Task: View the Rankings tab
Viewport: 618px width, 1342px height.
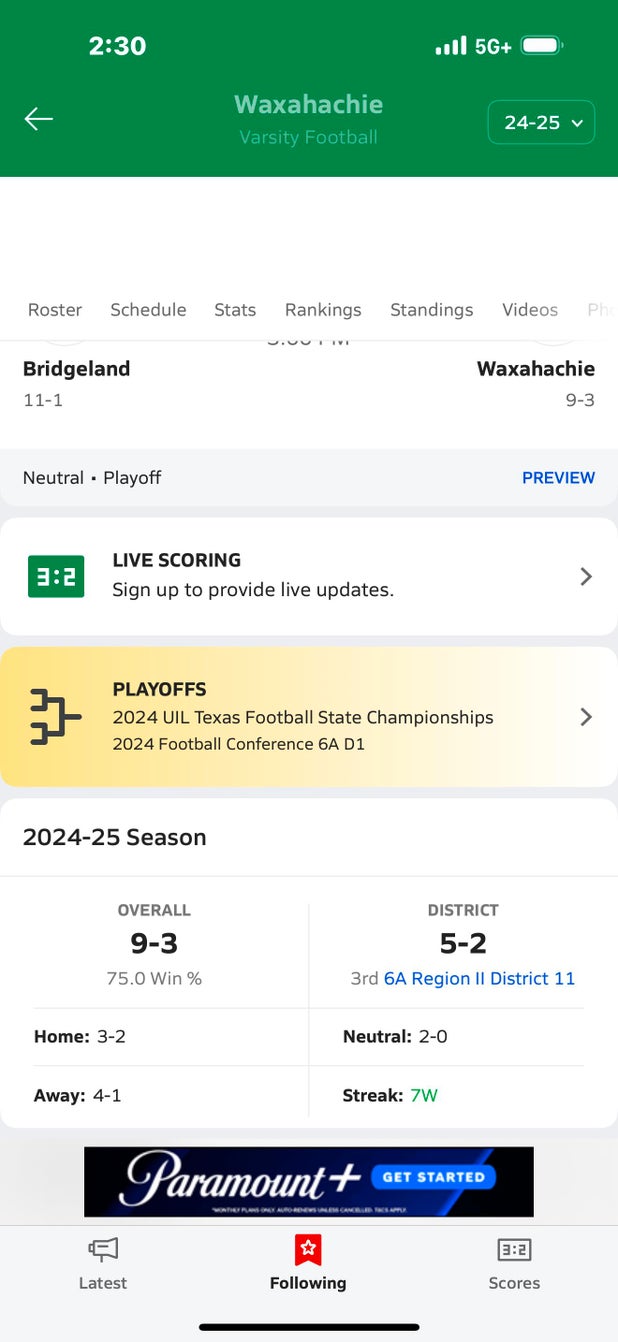Action: pyautogui.click(x=323, y=310)
